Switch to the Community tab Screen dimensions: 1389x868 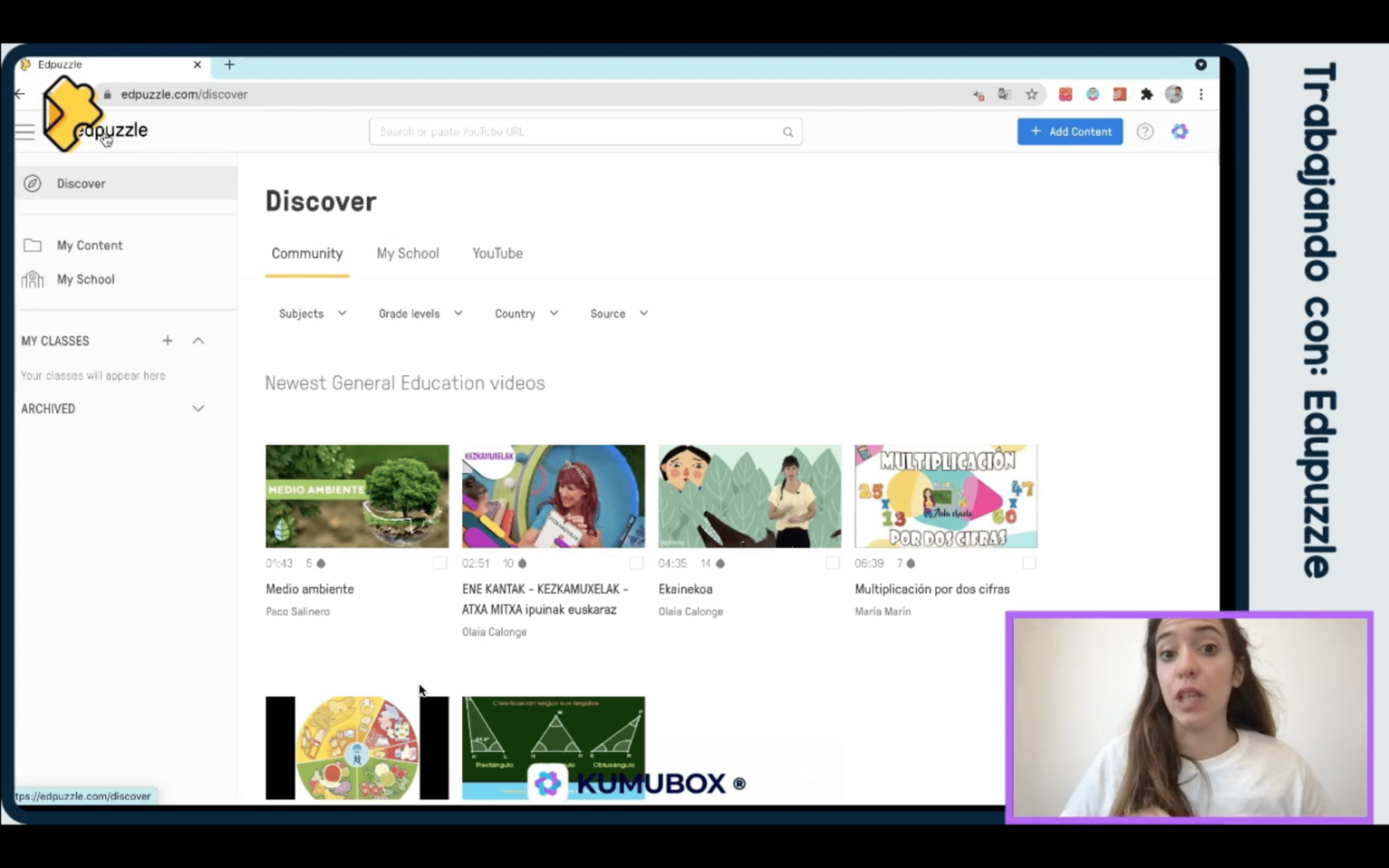(307, 254)
